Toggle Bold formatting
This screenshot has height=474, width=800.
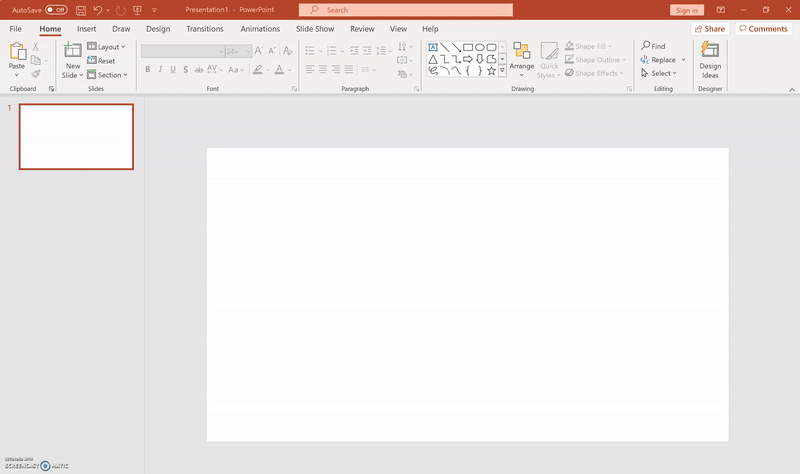[147, 69]
